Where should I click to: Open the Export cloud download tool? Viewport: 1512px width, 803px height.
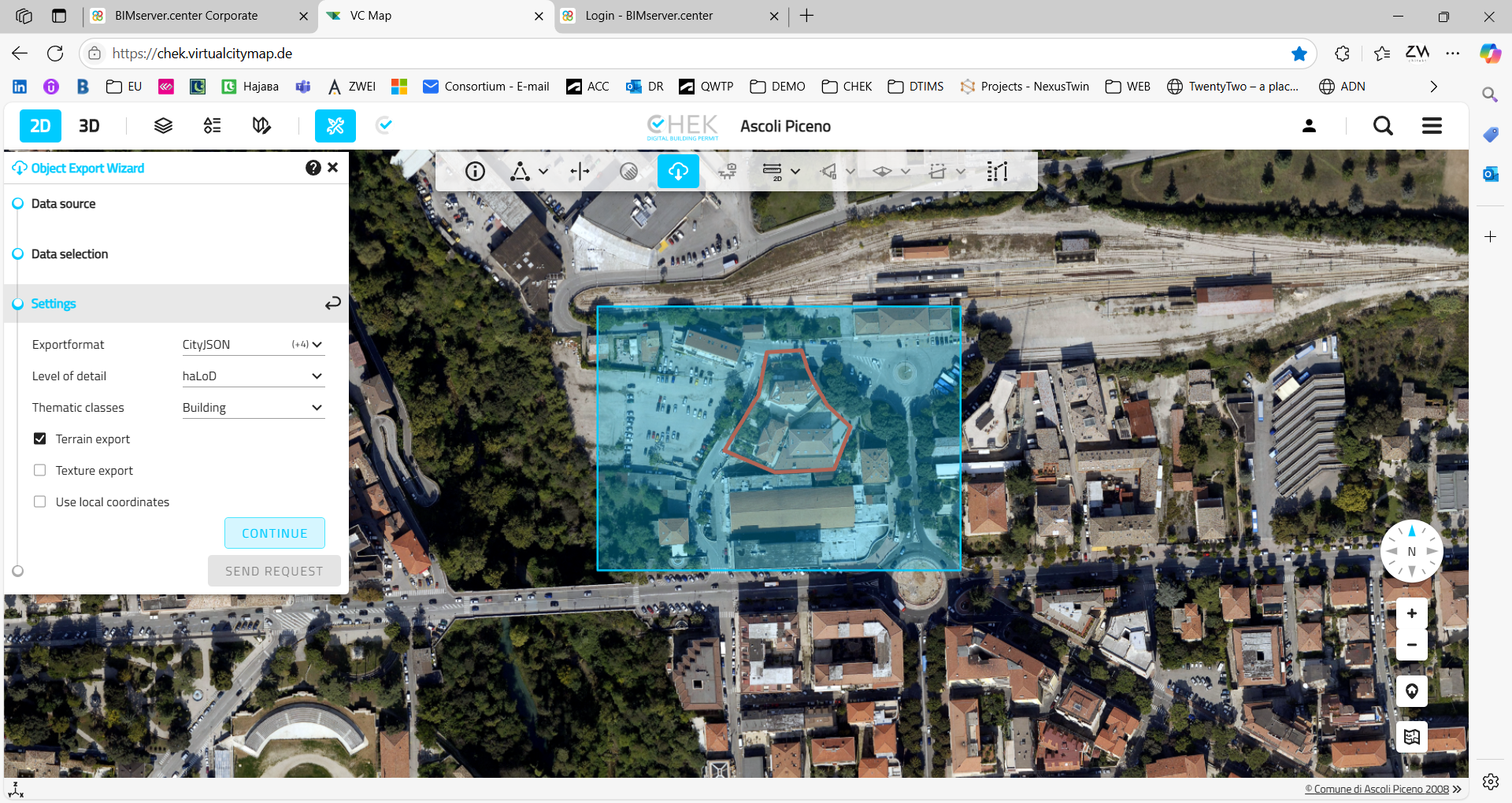coord(678,171)
